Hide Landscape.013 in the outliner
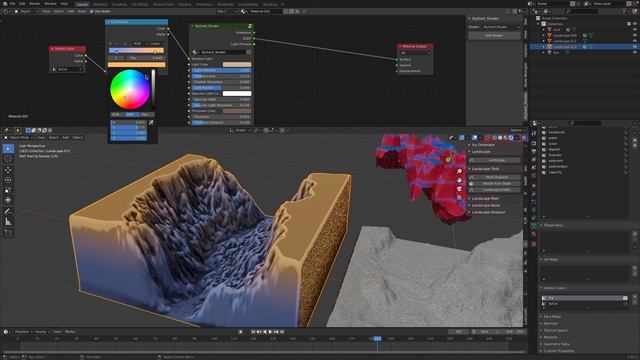640x360 pixels. (634, 47)
